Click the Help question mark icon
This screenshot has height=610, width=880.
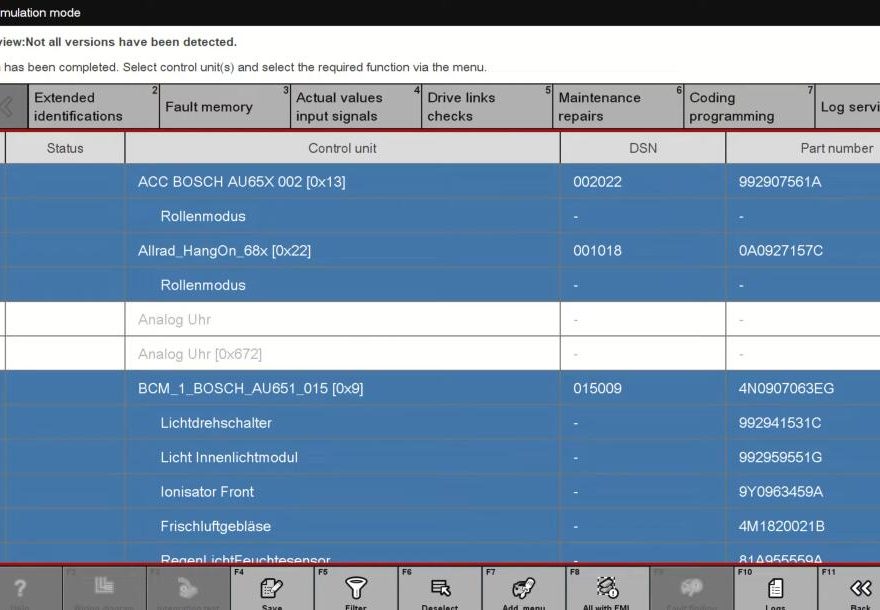pos(20,589)
